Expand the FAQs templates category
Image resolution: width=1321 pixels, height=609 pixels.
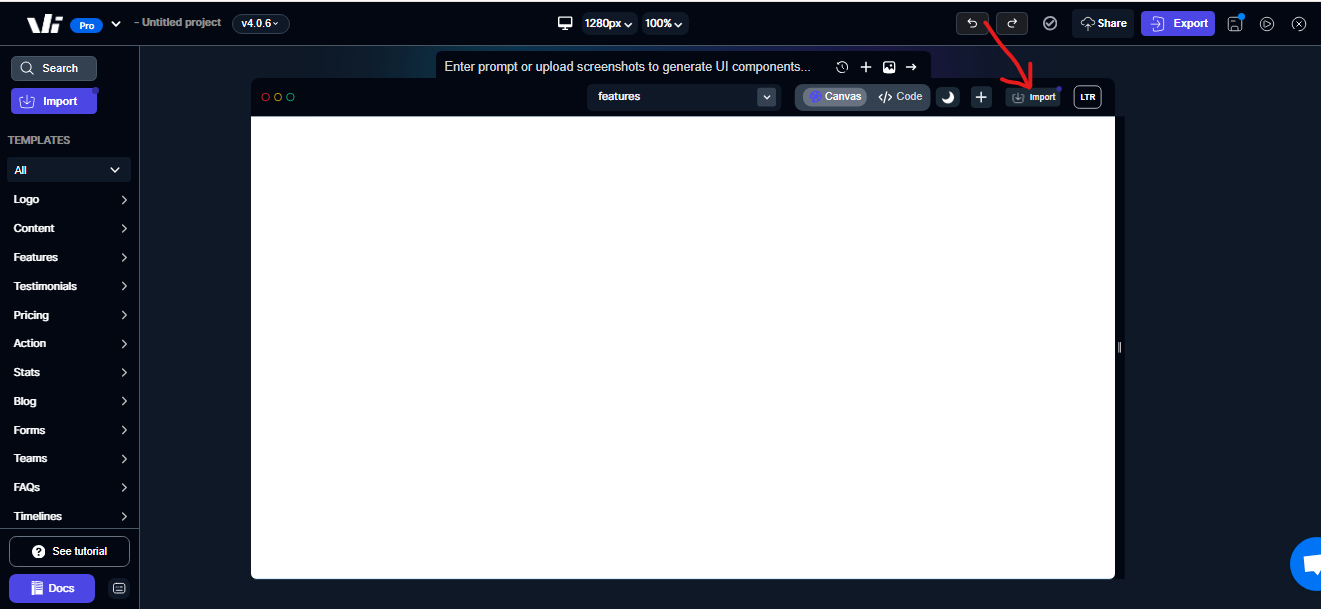click(x=69, y=488)
